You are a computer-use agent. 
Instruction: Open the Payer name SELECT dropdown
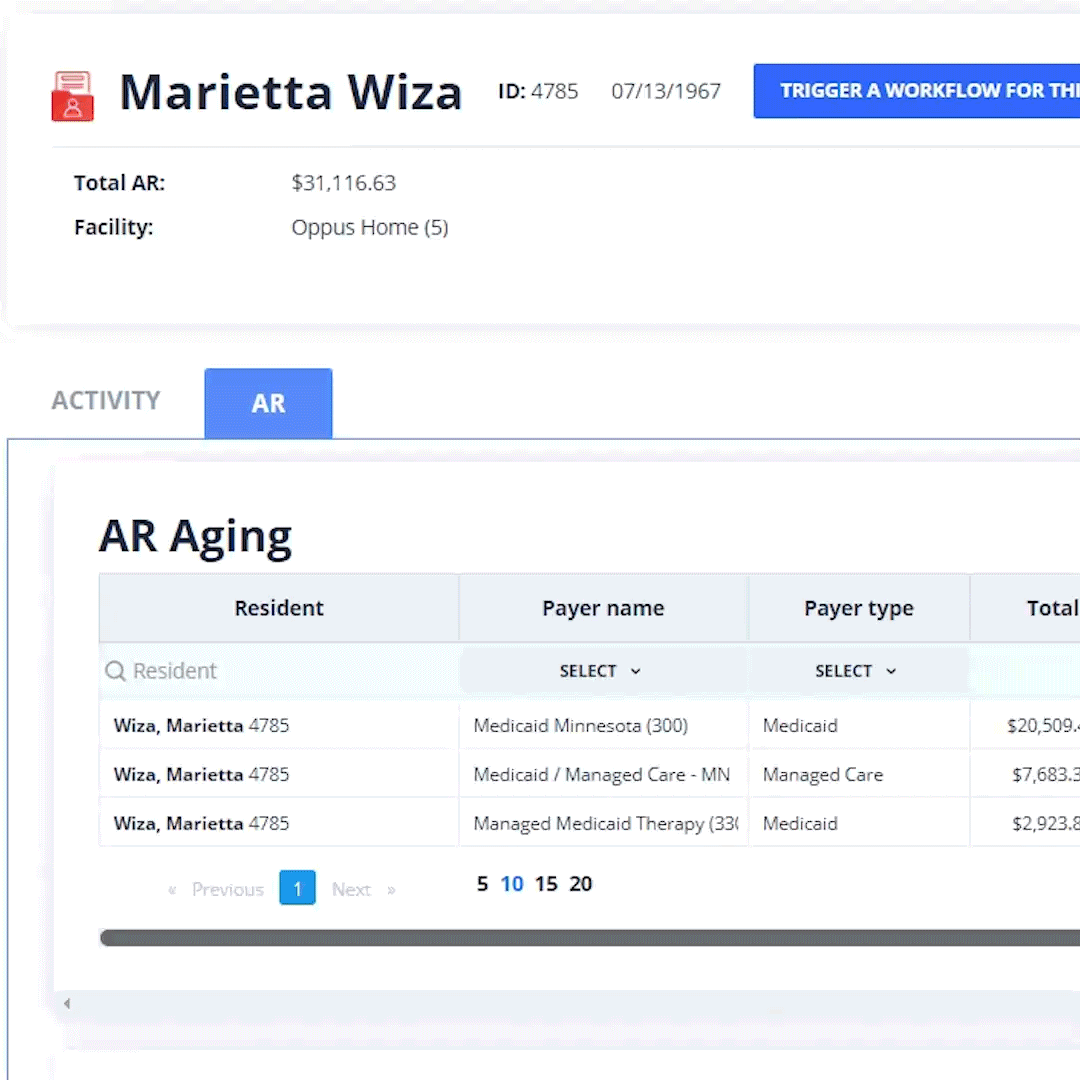(601, 671)
